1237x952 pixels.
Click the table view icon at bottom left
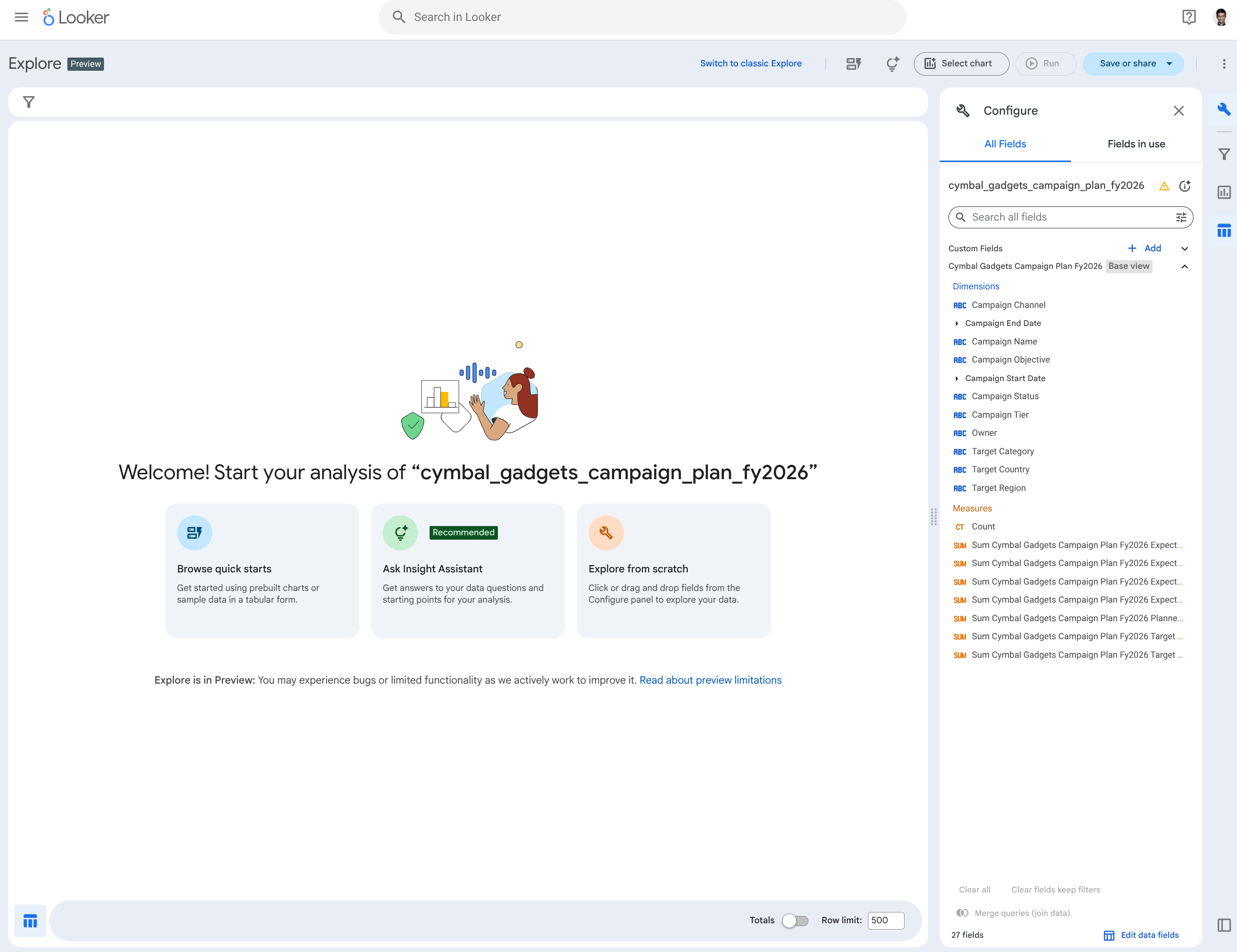click(x=29, y=920)
